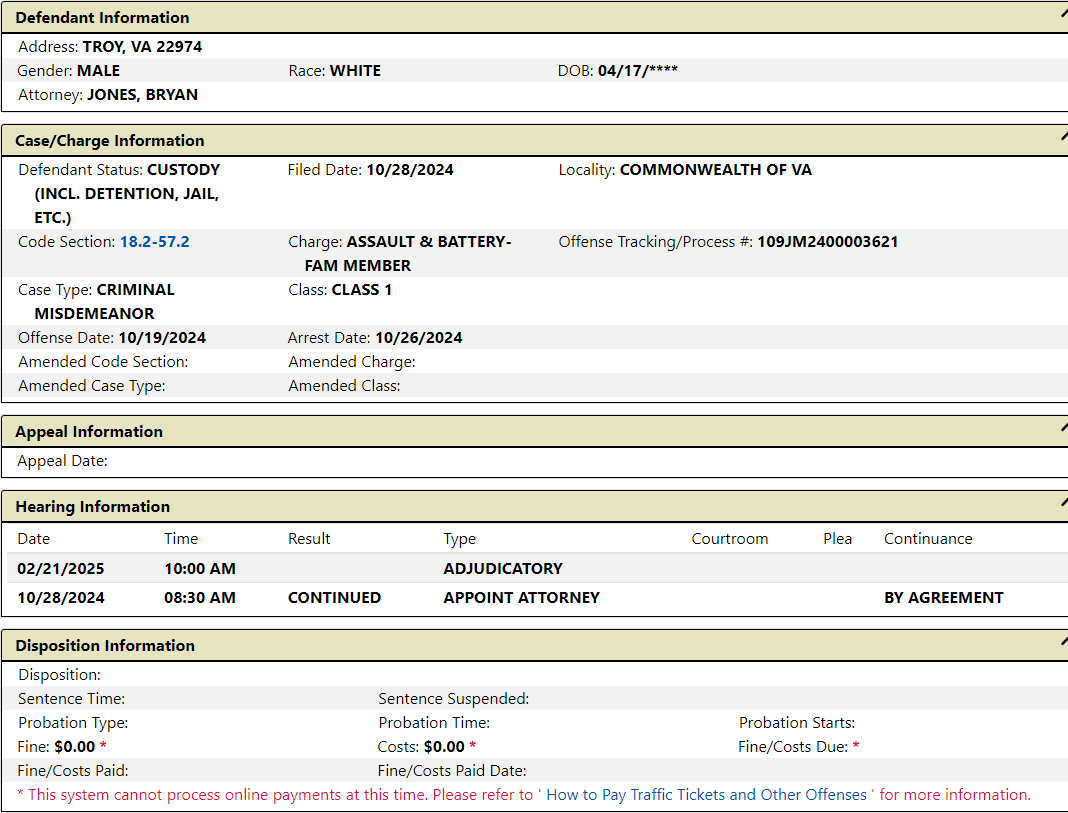Screen dimensions: 1068x813
Task: Click the Costs $0.00 amount
Action: [444, 747]
